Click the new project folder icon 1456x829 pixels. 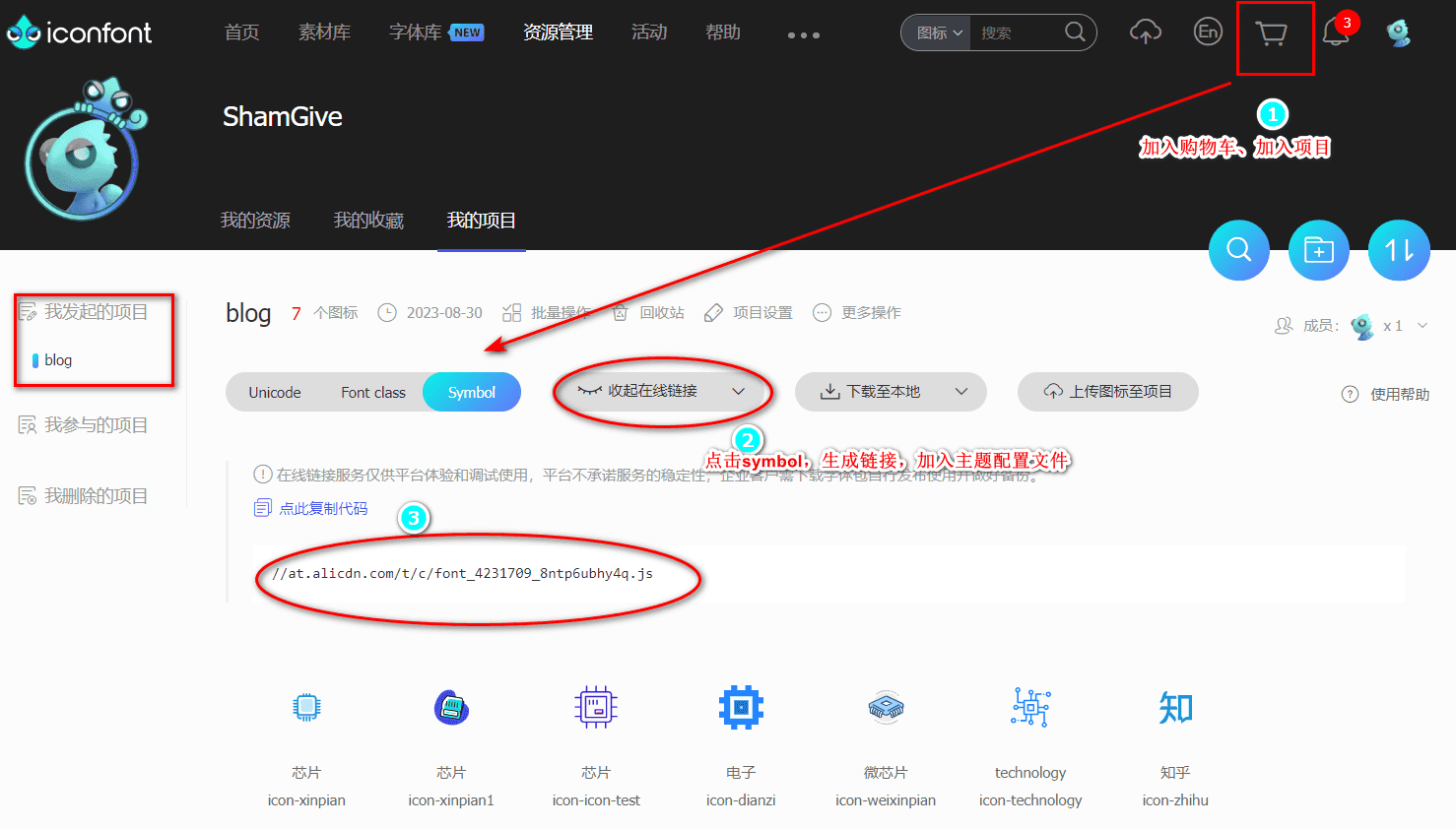click(1318, 250)
